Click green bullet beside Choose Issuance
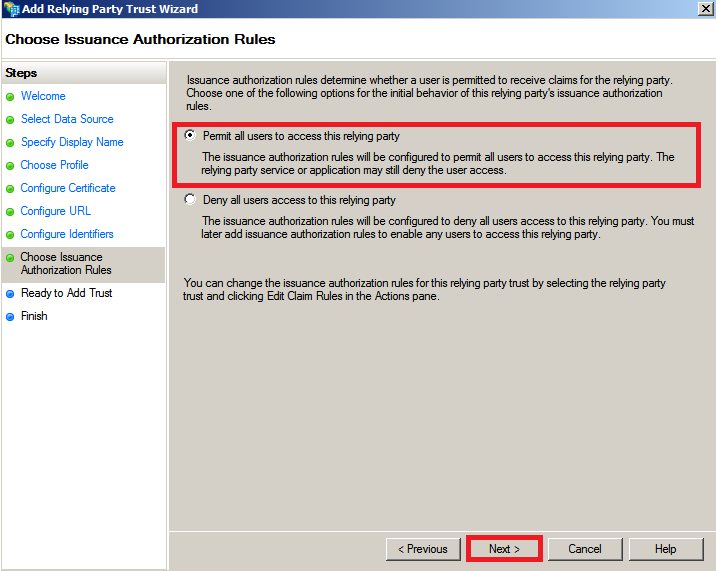716x571 pixels. click(x=10, y=258)
